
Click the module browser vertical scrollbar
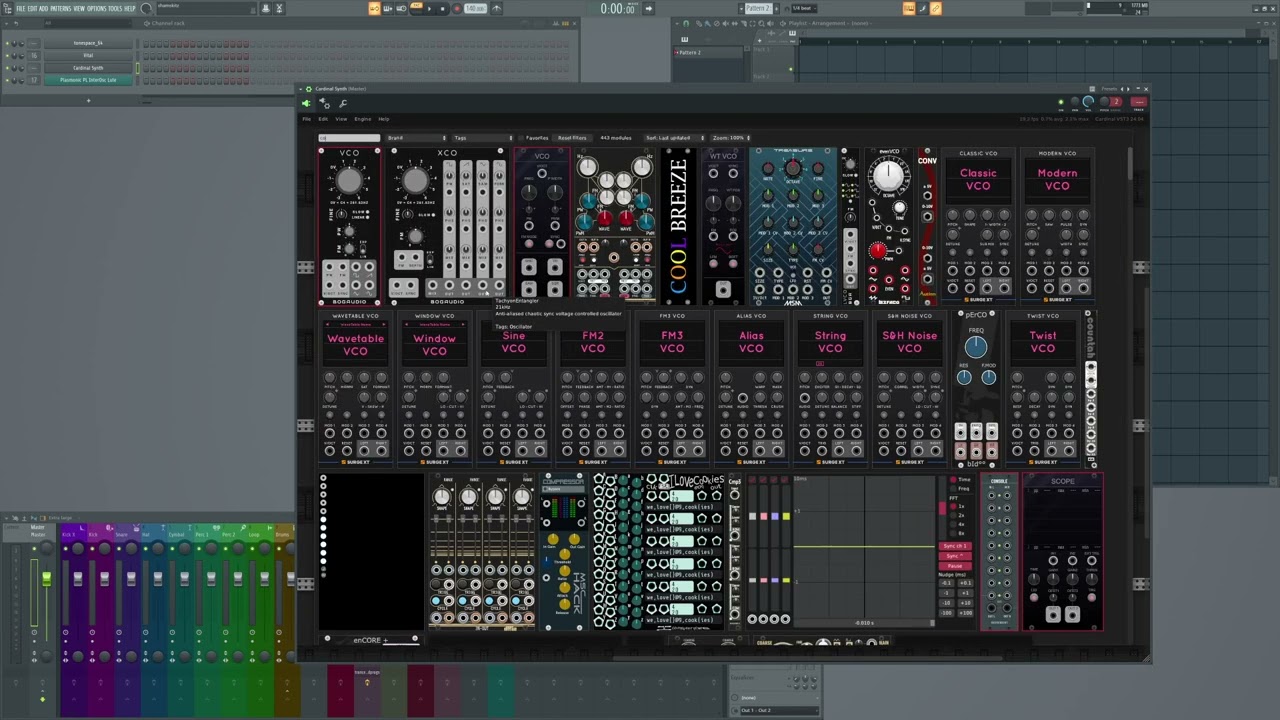coord(1131,163)
